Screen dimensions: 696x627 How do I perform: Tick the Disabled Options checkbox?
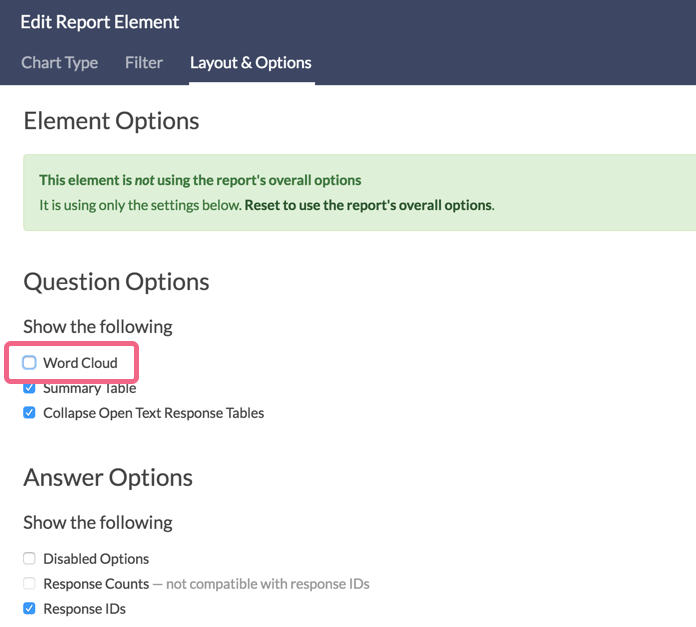click(x=30, y=559)
